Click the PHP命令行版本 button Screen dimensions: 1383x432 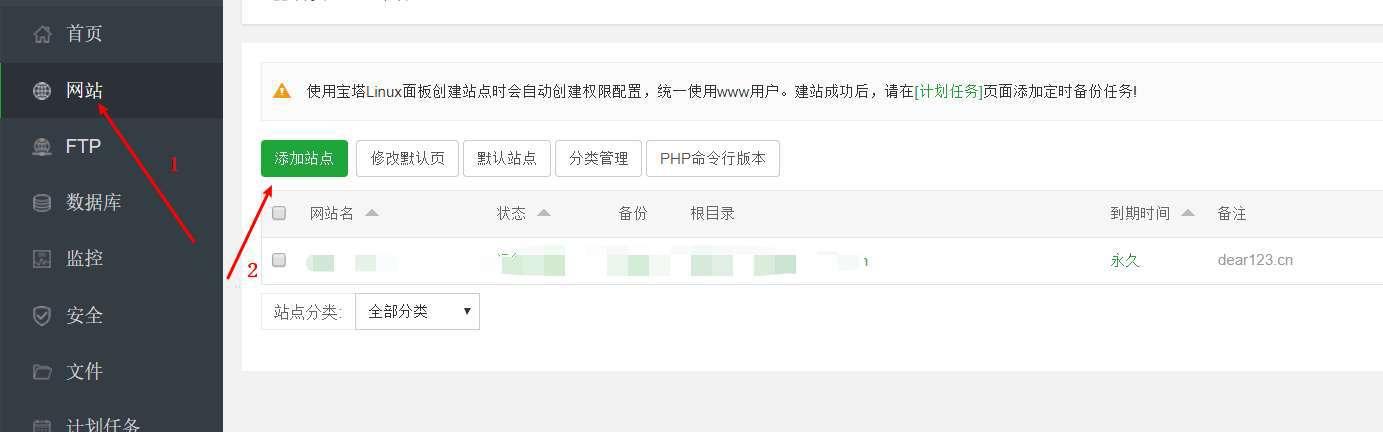[713, 158]
